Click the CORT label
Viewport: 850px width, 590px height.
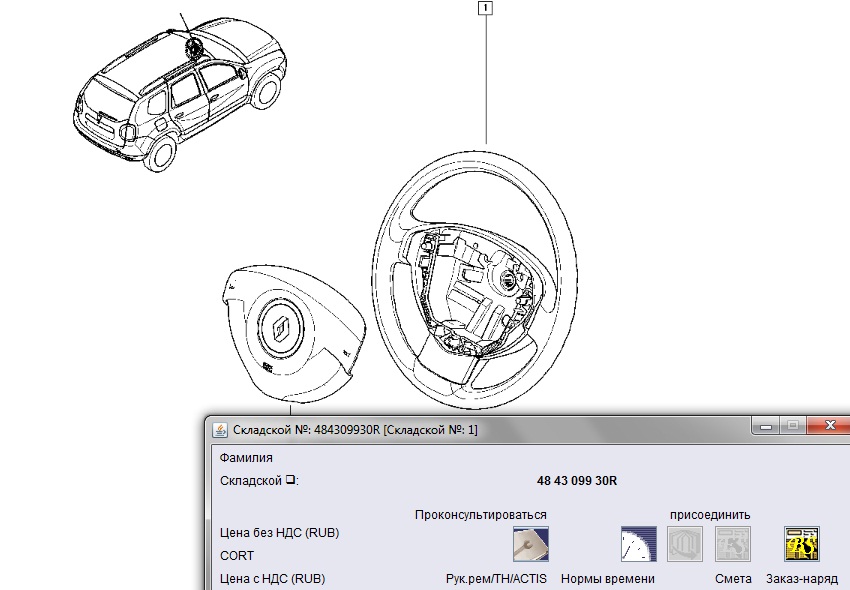[237, 556]
